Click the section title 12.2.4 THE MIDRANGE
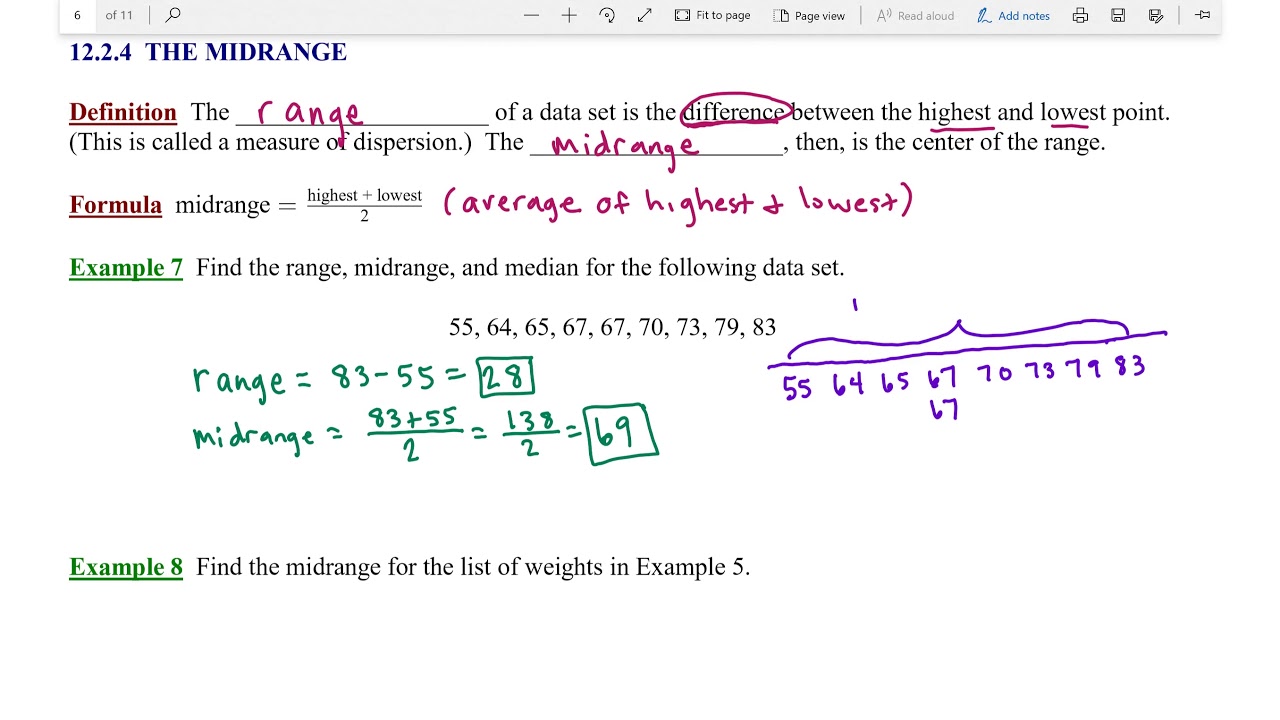 coord(208,53)
